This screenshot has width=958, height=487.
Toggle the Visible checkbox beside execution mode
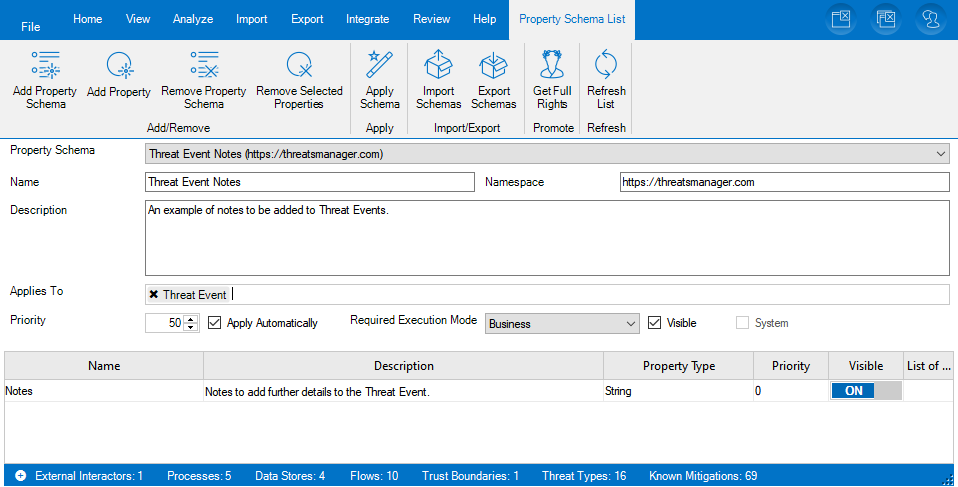pos(655,323)
